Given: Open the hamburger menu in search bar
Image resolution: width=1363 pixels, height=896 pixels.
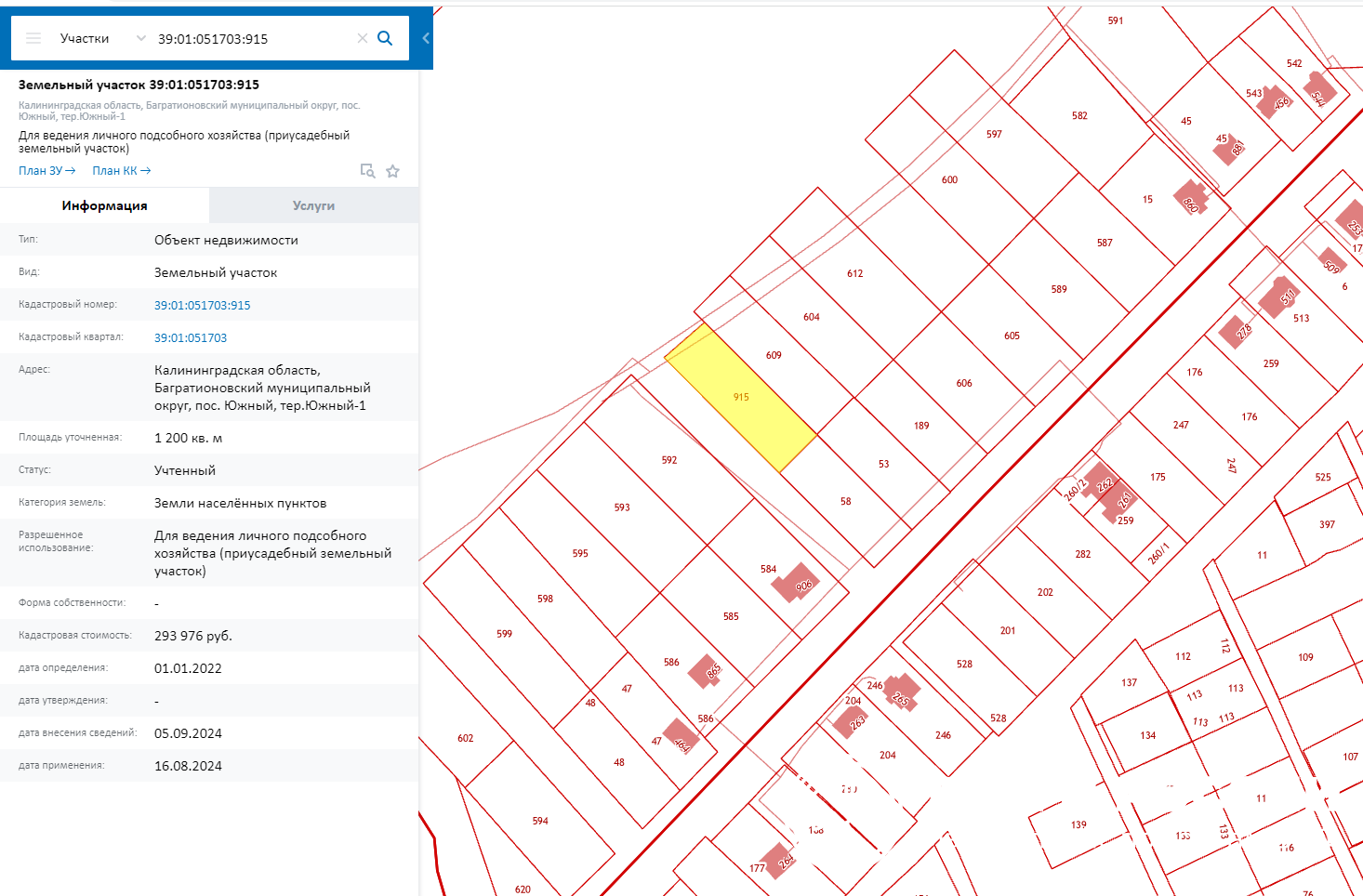Looking at the screenshot, I should click(33, 38).
